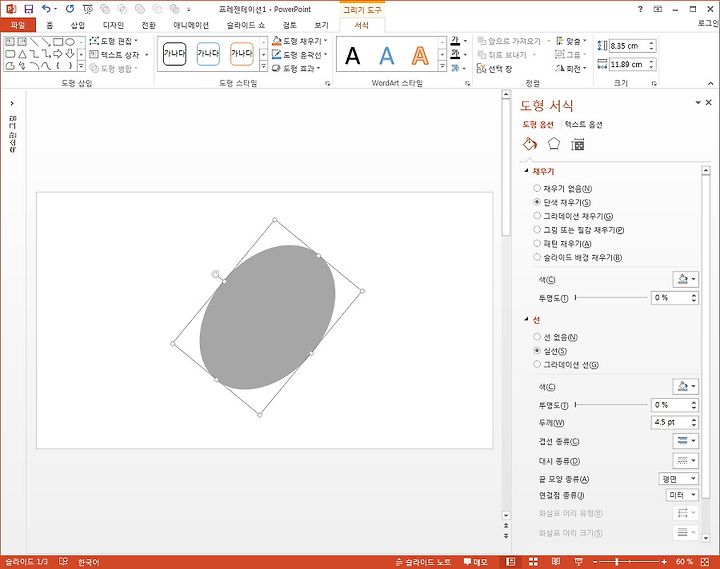Switch to Normal view in status bar

(x=511, y=562)
